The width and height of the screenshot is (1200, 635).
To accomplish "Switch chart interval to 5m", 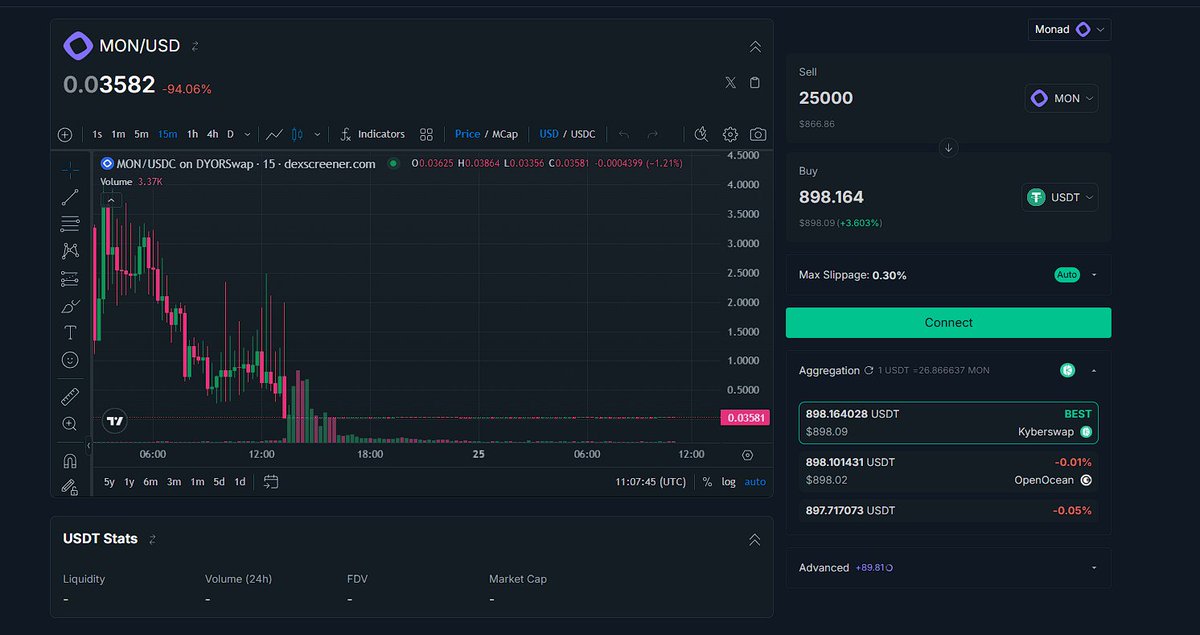I will point(141,134).
